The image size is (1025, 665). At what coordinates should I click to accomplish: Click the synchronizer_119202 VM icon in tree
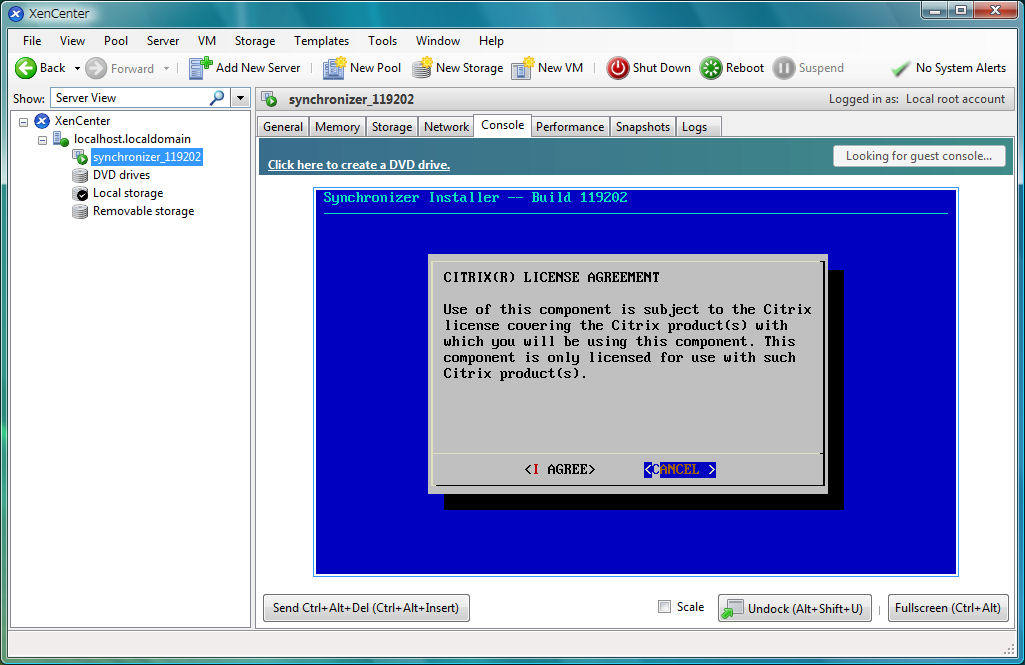[80, 157]
